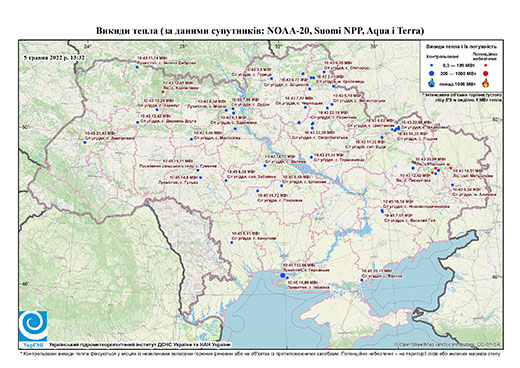Click the blue marker near Azov Sea coast
Image resolution: width=520 pixels, height=368 pixels.
click(362, 280)
